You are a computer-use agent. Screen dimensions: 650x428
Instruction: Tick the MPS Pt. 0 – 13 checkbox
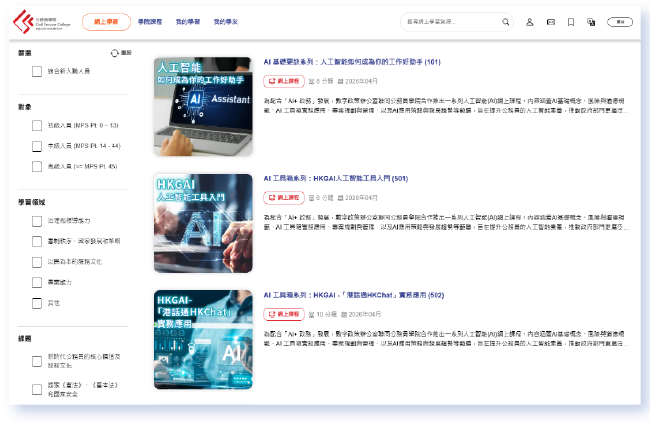click(37, 125)
